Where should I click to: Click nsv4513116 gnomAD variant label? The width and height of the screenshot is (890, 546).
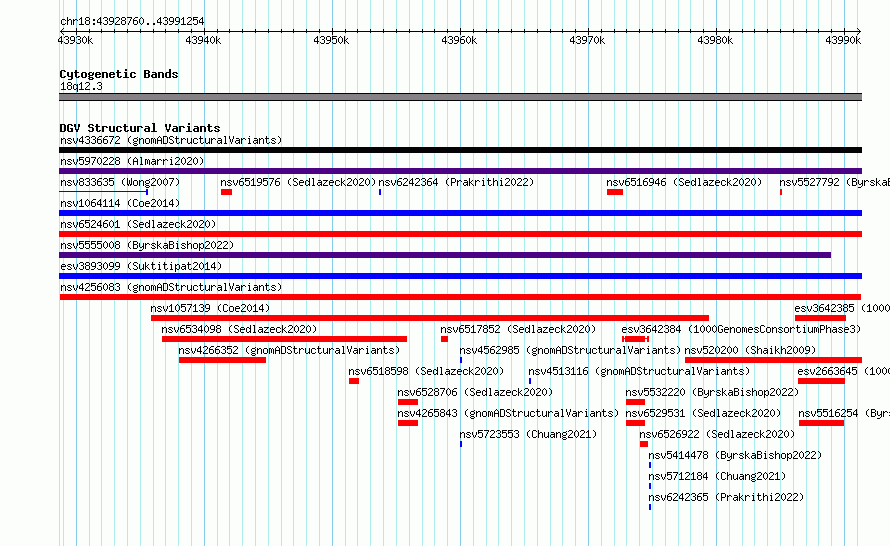point(639,371)
